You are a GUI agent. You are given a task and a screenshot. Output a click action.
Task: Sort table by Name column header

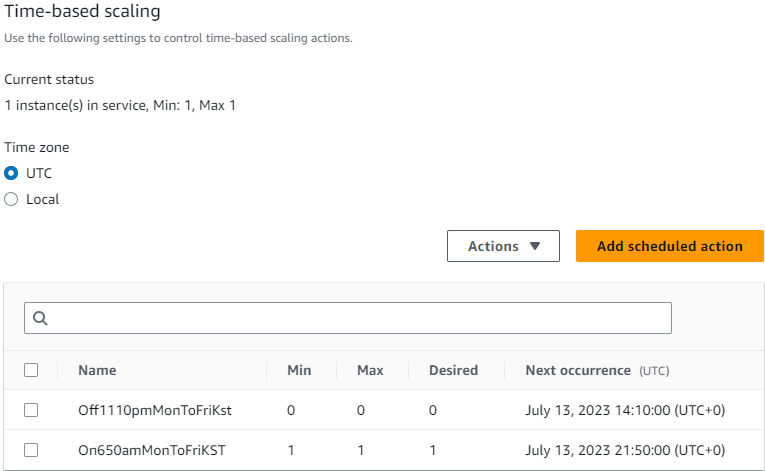(97, 370)
